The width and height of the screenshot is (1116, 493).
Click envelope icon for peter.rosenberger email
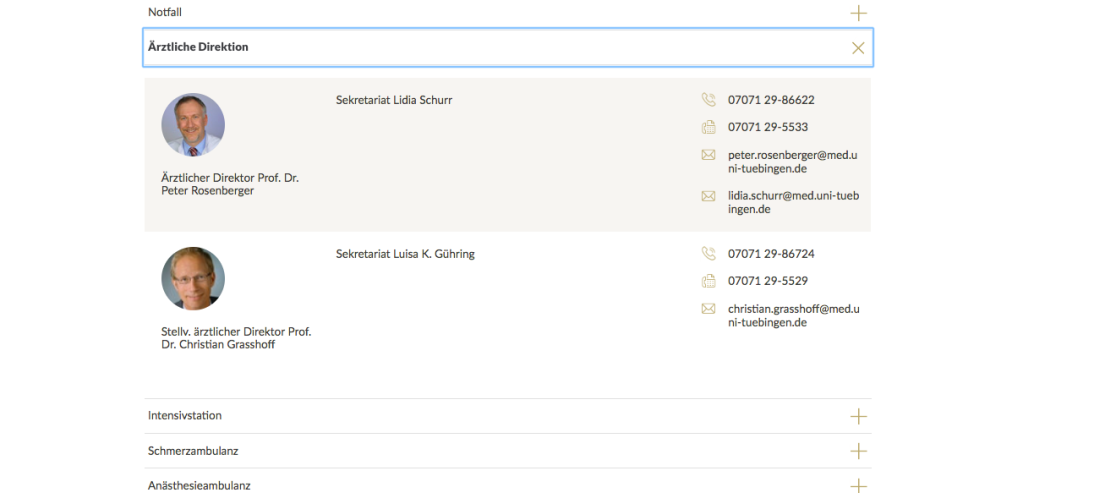(x=708, y=154)
